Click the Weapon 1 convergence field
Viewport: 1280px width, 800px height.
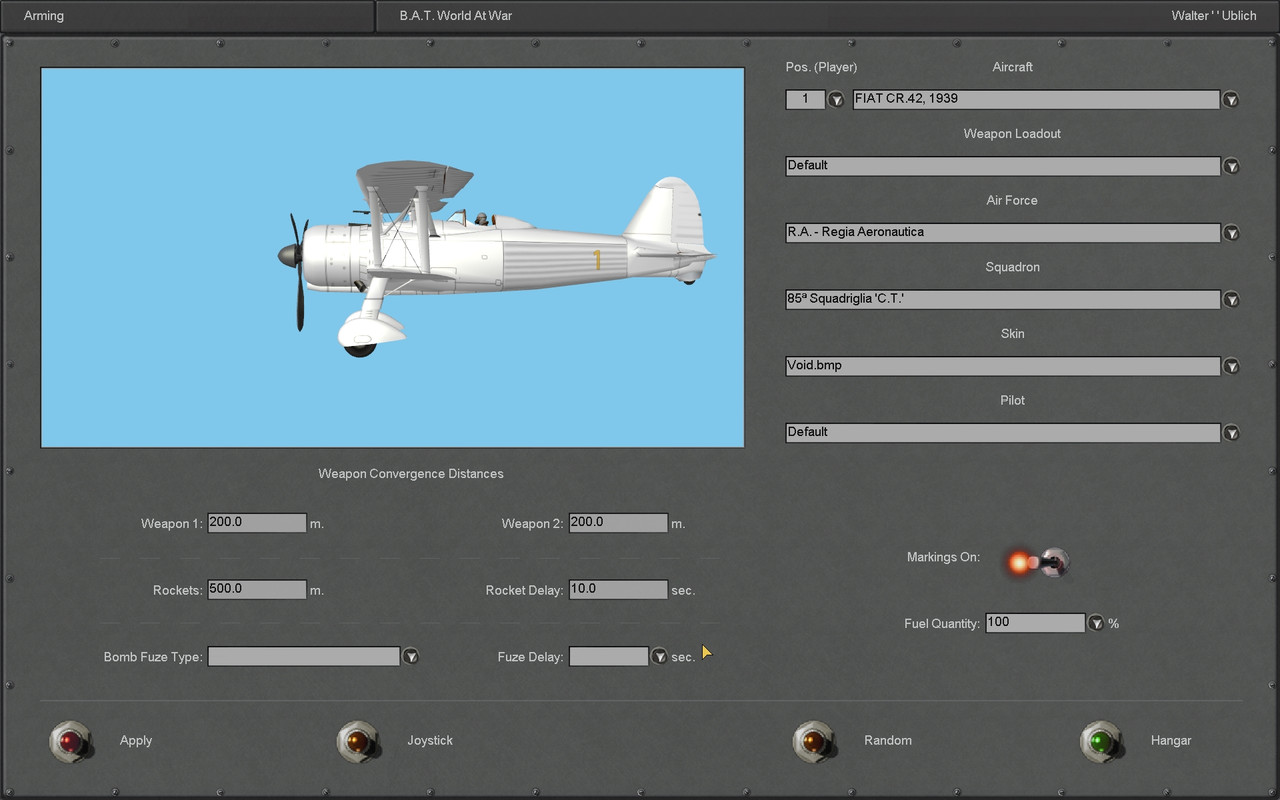point(257,522)
